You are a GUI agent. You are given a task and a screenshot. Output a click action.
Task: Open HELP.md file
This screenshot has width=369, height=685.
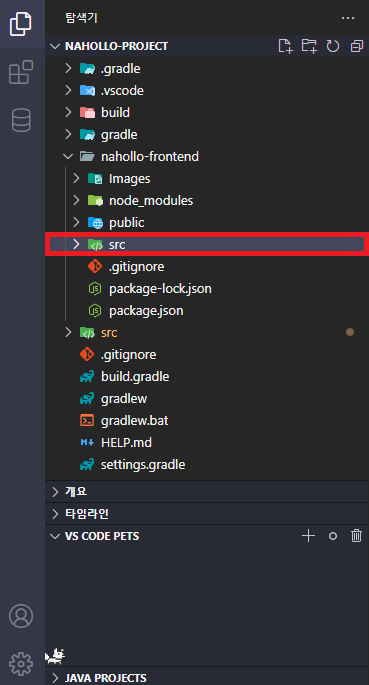[x=126, y=443]
